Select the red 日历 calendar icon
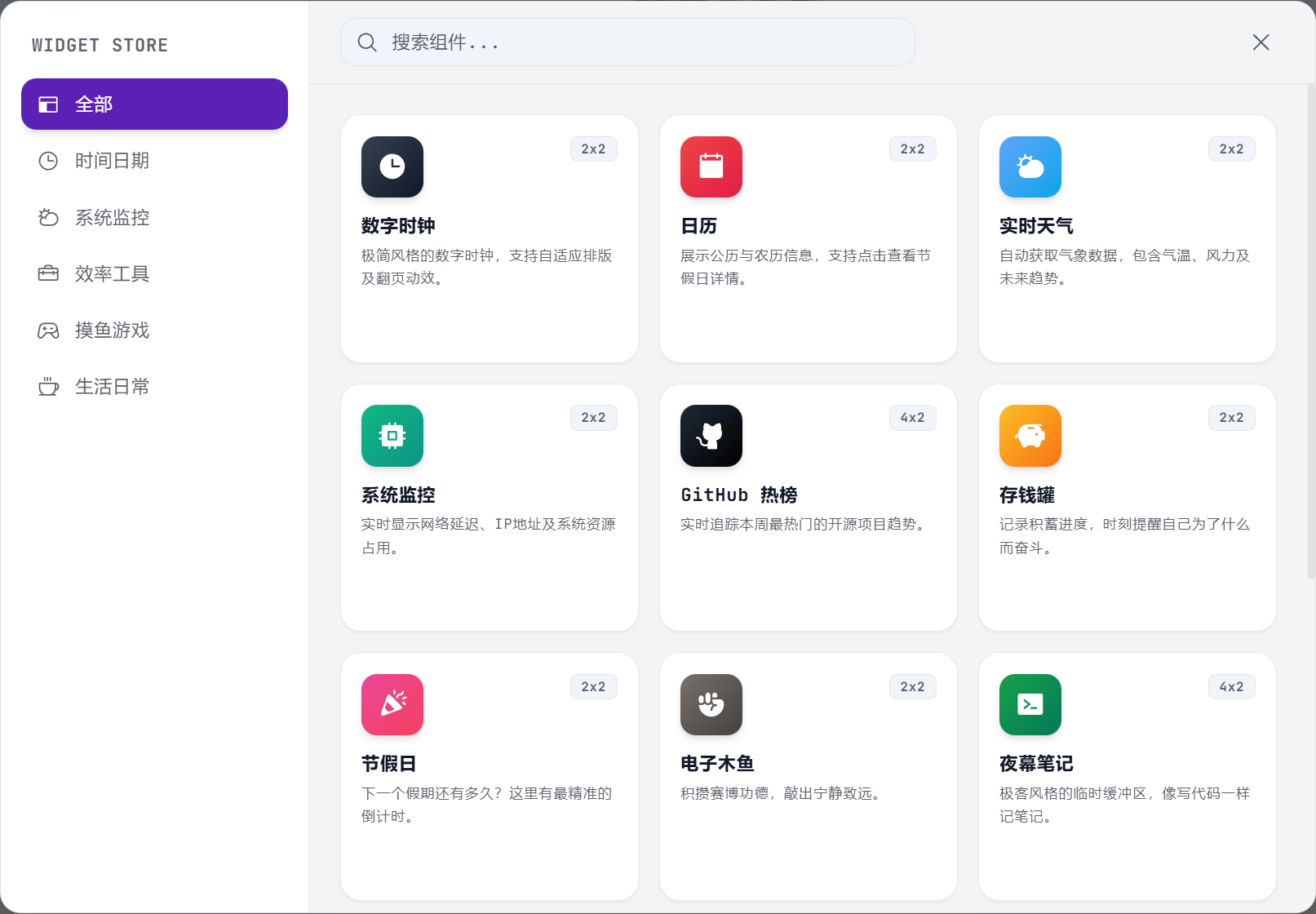Image resolution: width=1316 pixels, height=914 pixels. pyautogui.click(x=711, y=166)
